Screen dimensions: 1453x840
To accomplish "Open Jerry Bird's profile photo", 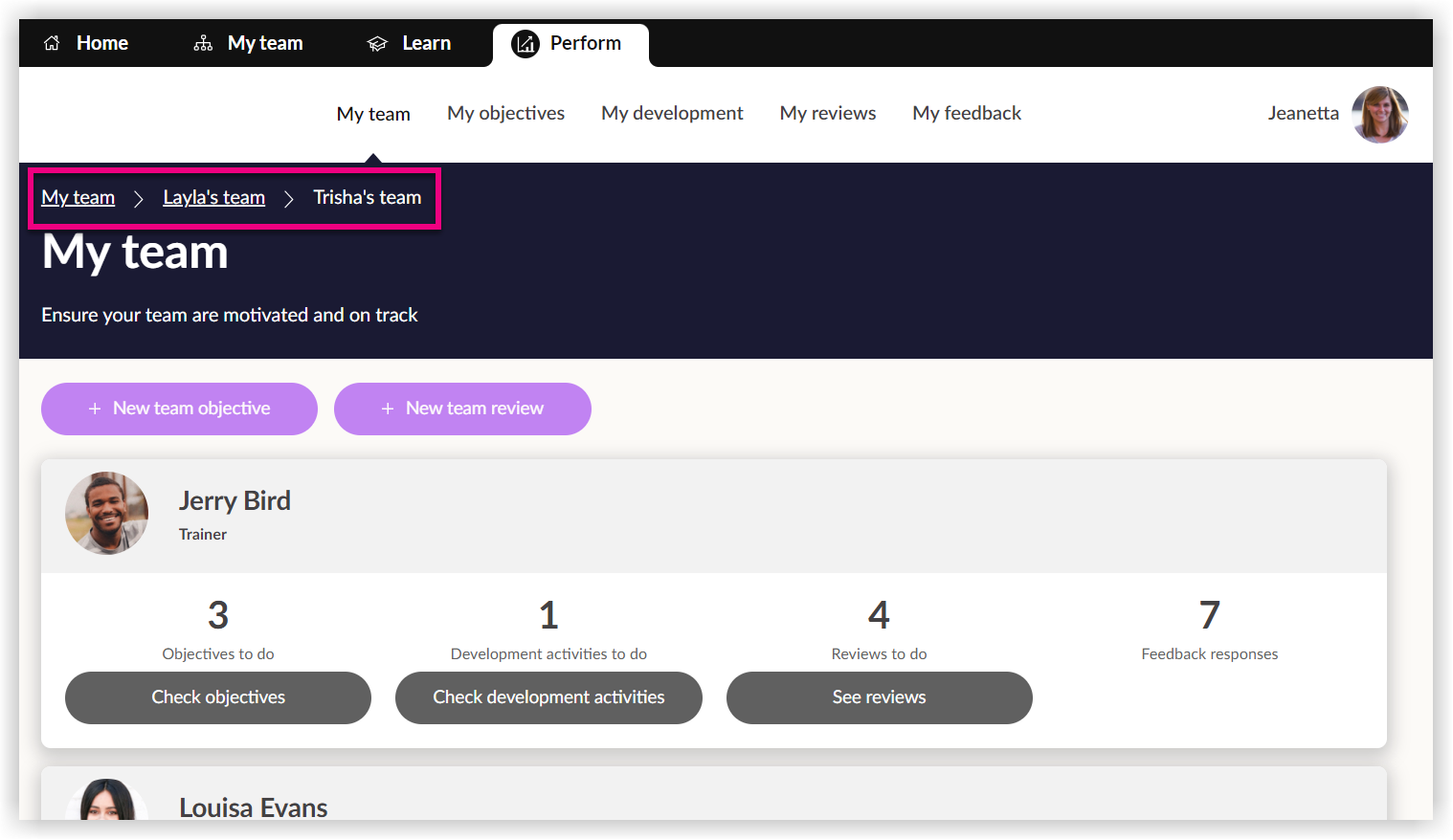I will [x=107, y=514].
